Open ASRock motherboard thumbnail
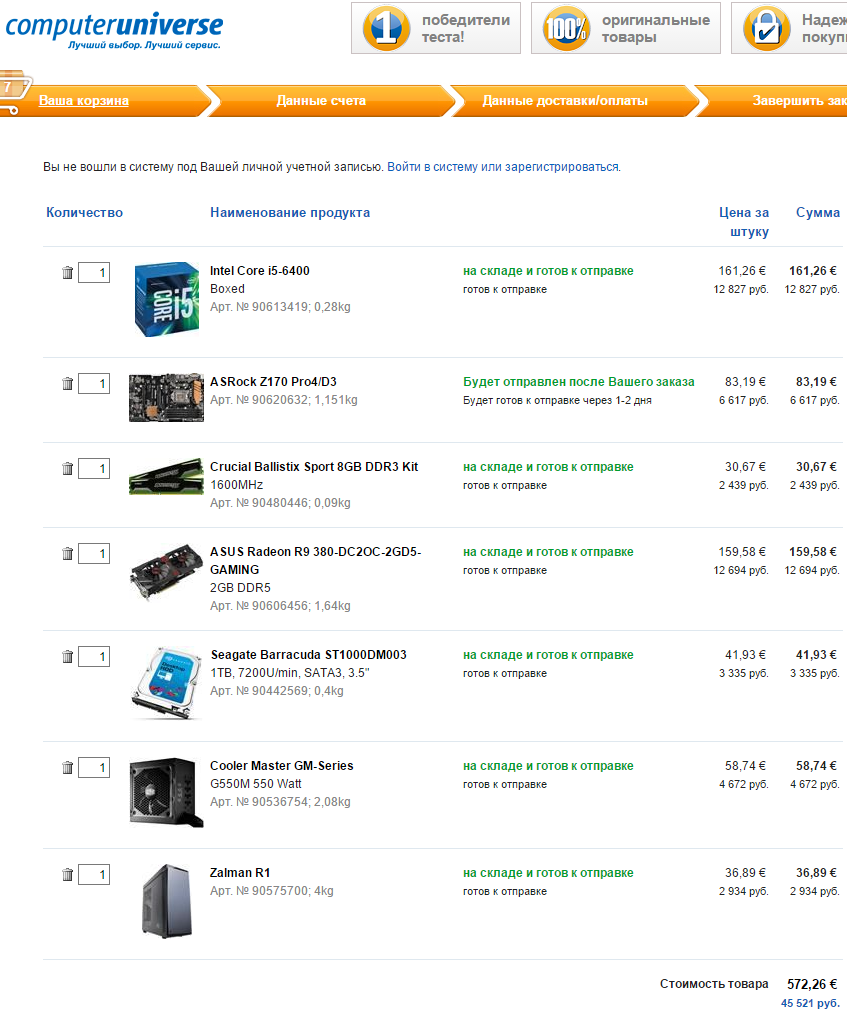Image resolution: width=847 pixels, height=1017 pixels. [x=166, y=398]
